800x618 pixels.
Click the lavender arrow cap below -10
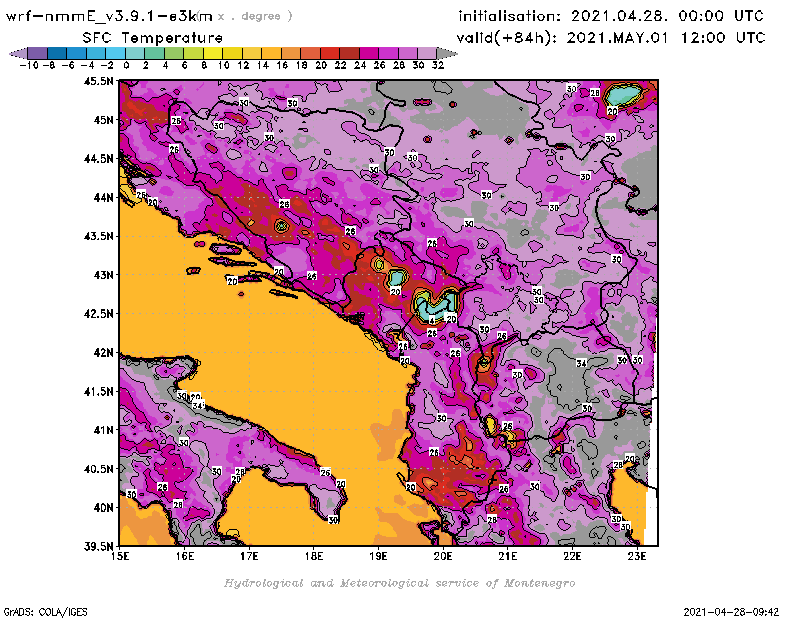[19, 53]
